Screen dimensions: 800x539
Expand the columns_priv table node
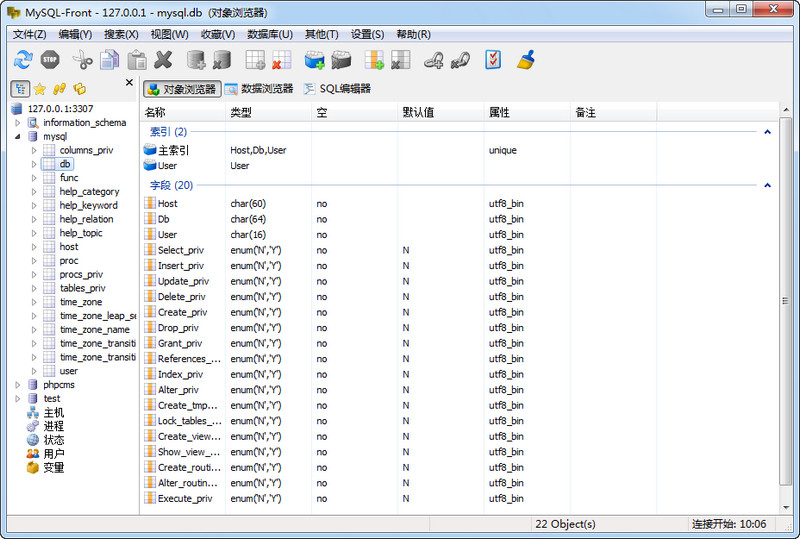point(34,150)
